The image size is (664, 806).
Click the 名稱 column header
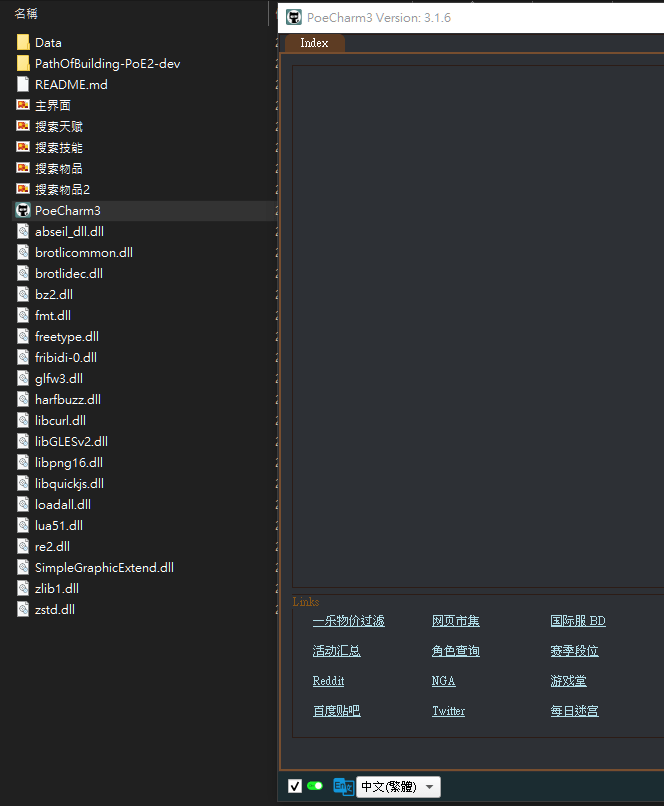click(x=26, y=13)
